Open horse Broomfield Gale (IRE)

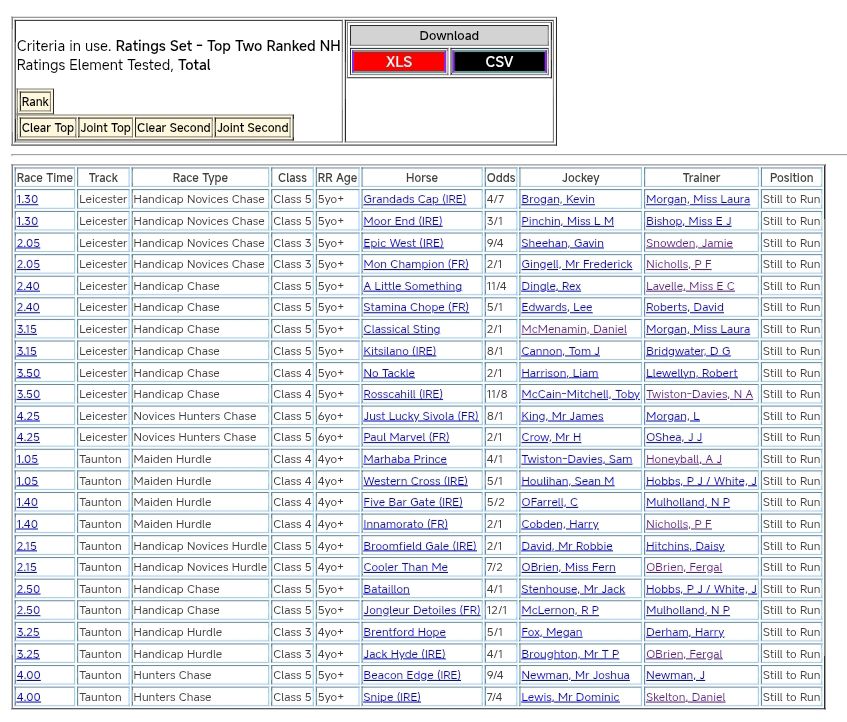tap(419, 546)
